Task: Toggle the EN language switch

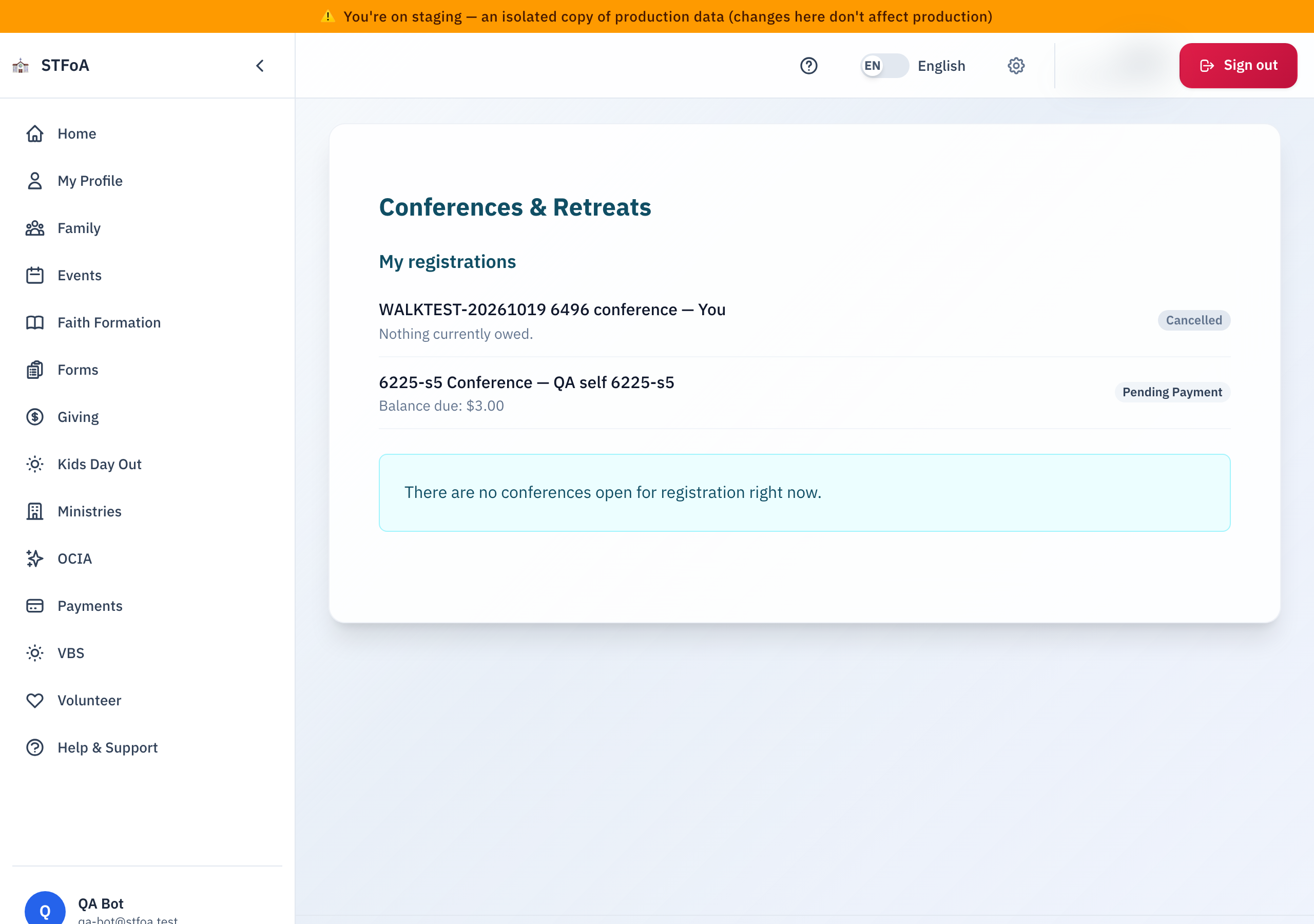Action: 884,66
